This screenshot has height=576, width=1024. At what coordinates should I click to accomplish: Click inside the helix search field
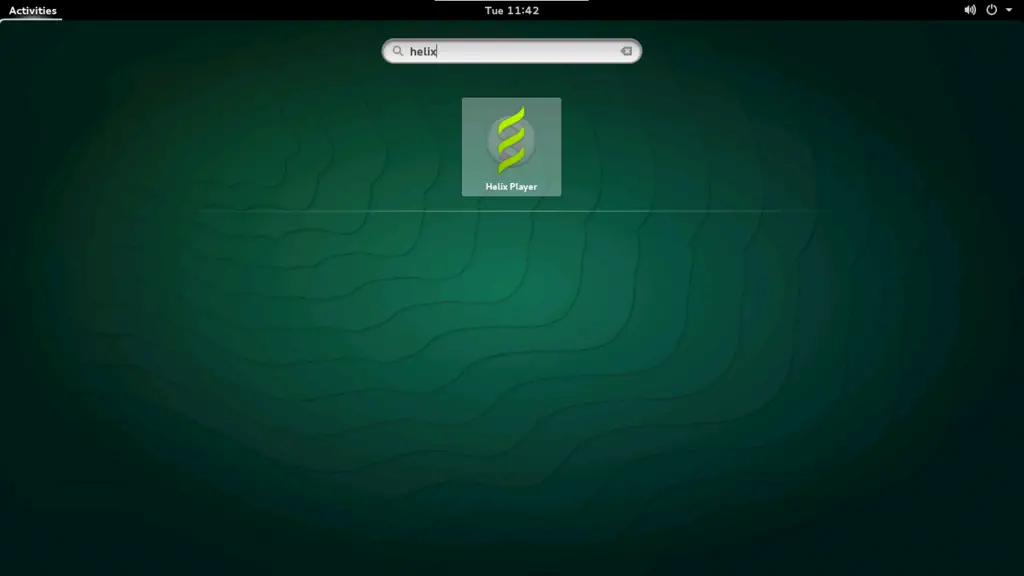coord(511,51)
